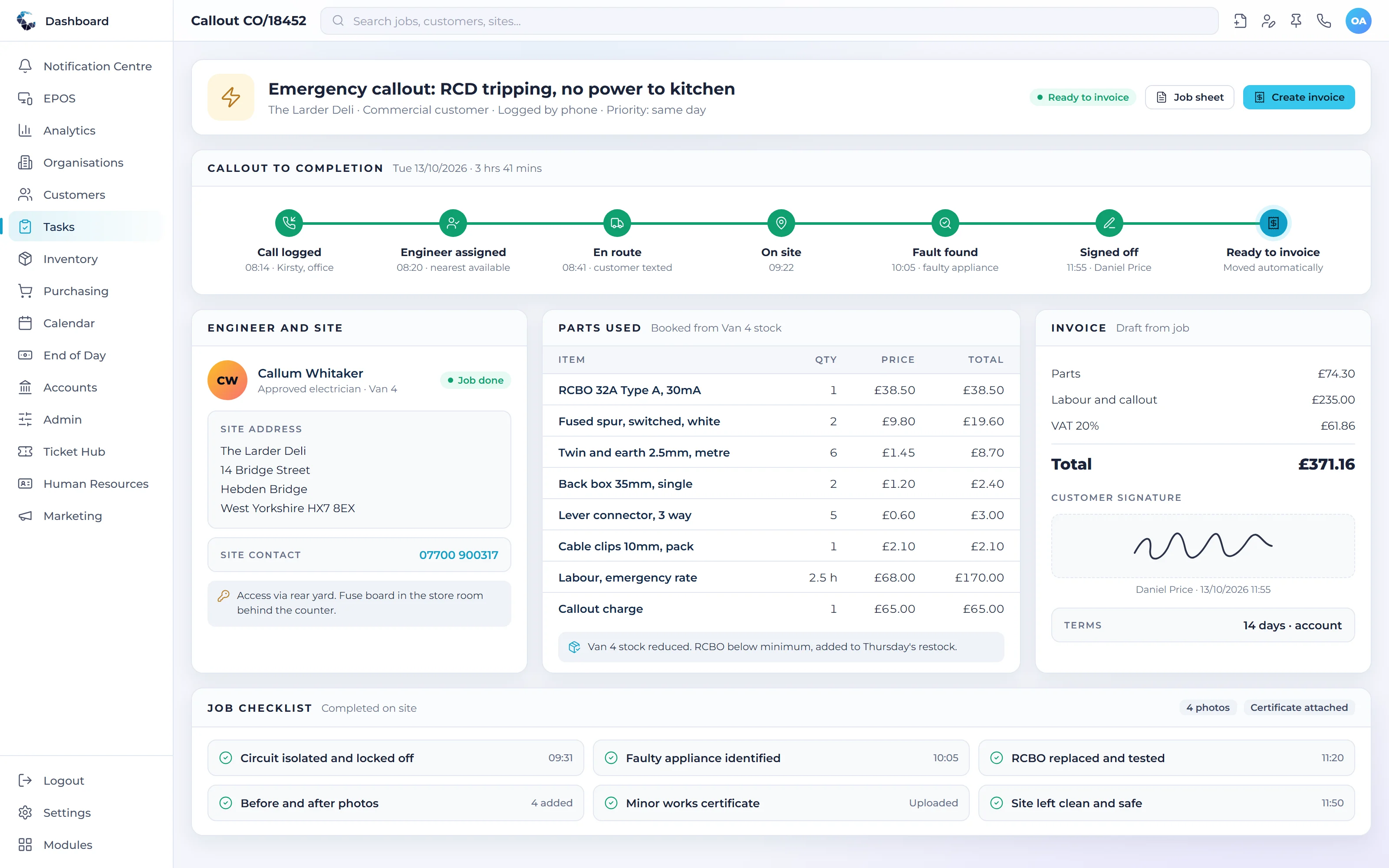Viewport: 1389px width, 868px height.
Task: Click the customer signature box
Action: click(x=1202, y=546)
